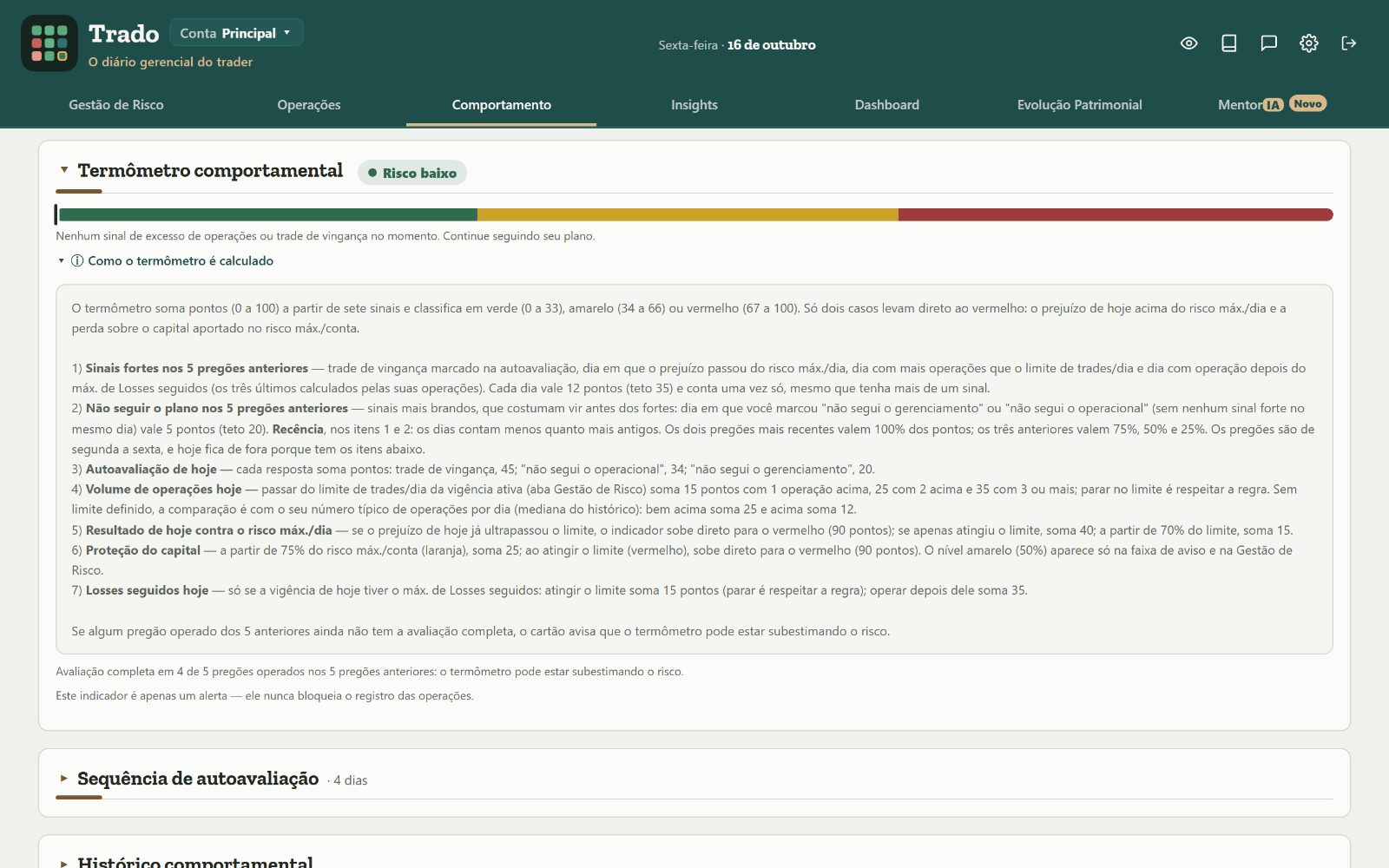This screenshot has height=868, width=1389.
Task: Click 'O diário gerencial do trader' tagline
Action: click(x=170, y=62)
